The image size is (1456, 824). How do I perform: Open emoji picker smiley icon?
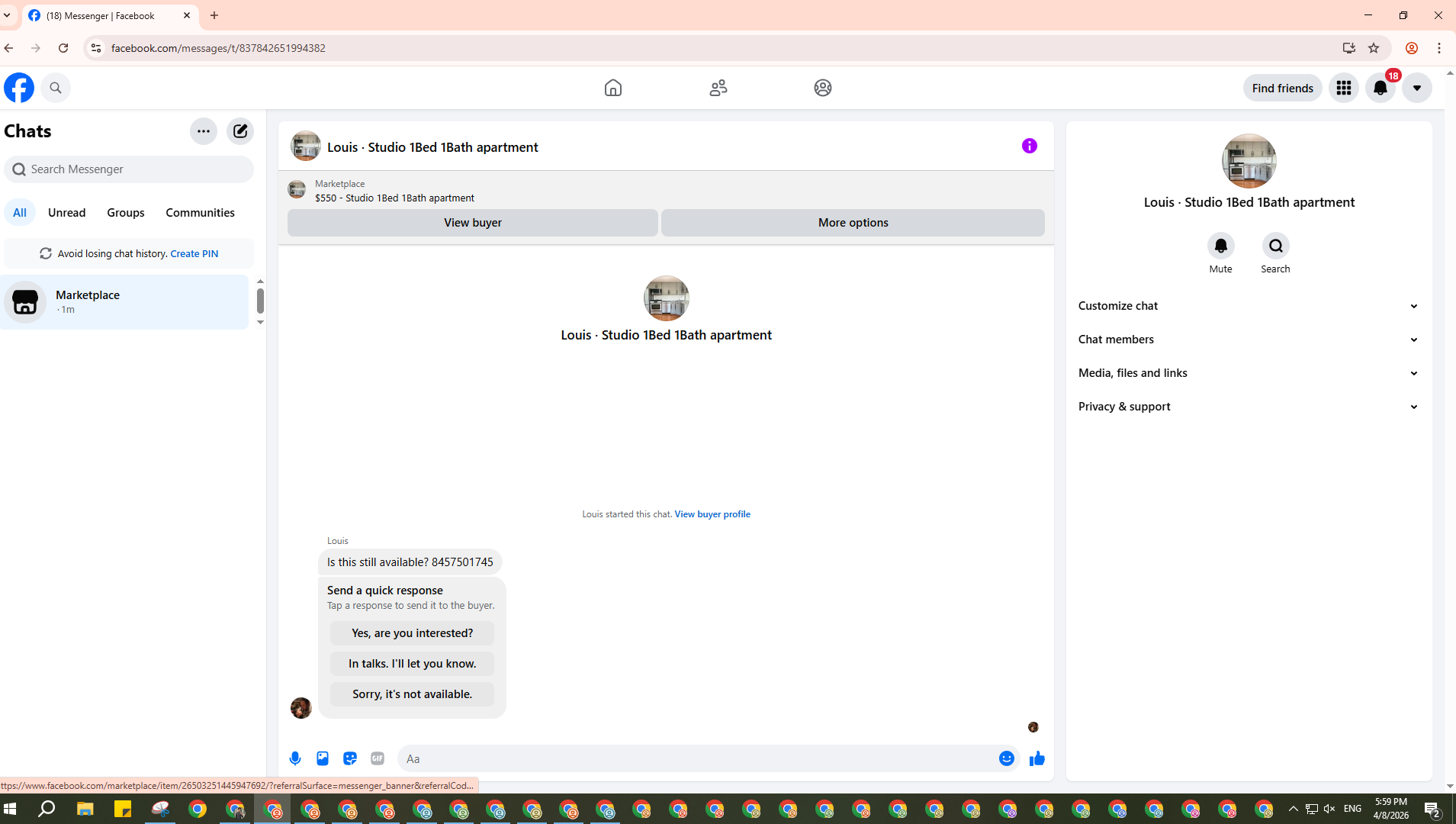[1007, 758]
